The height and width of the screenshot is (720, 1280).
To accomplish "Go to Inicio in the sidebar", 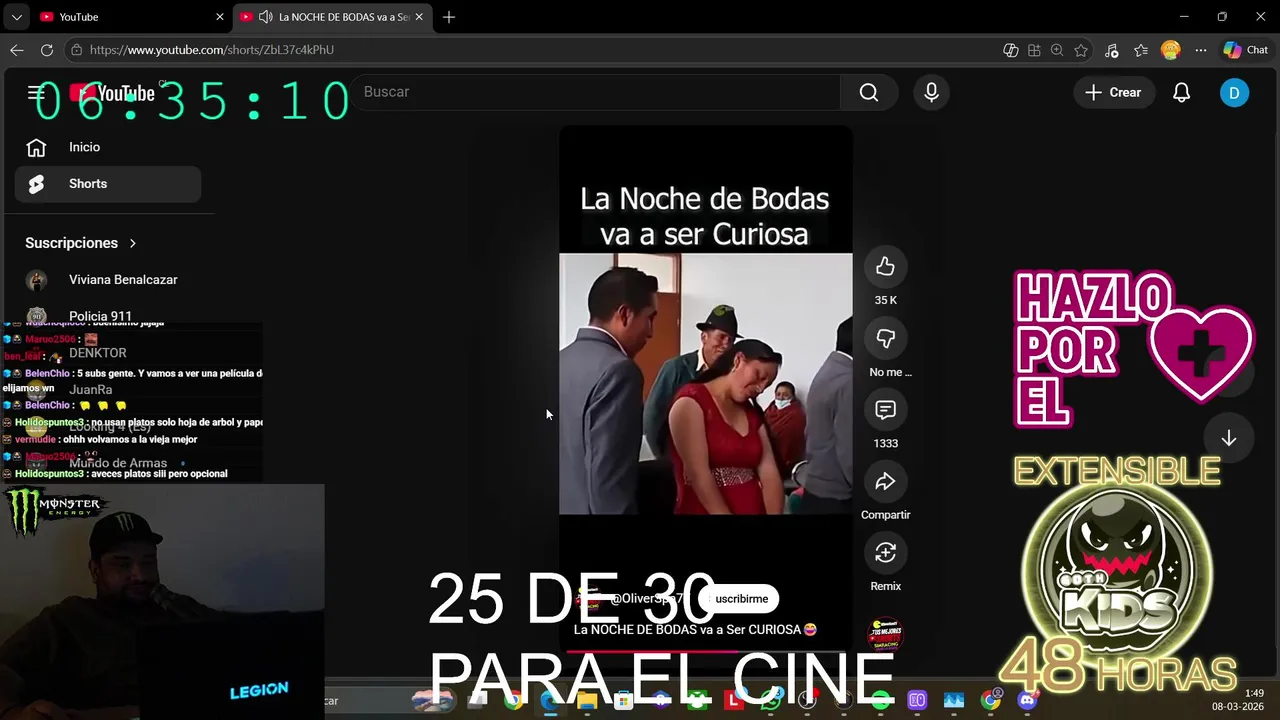I will [108, 147].
